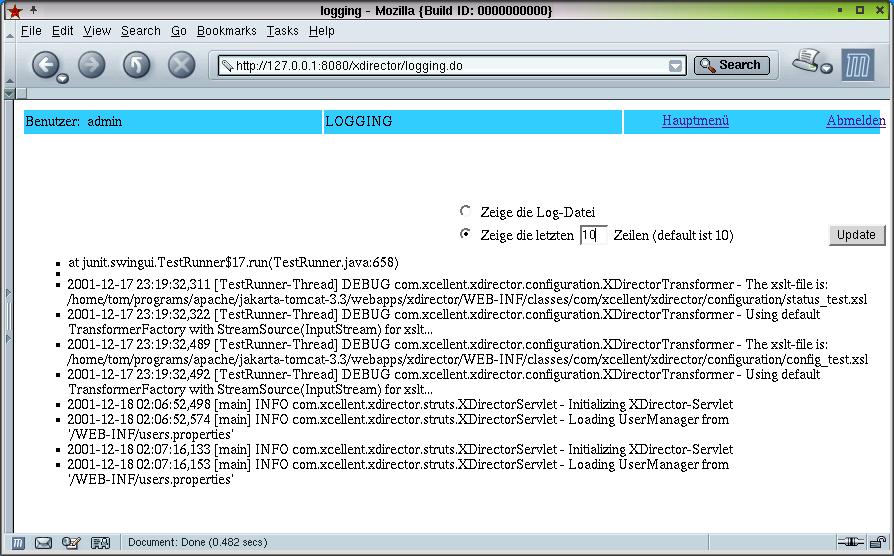The image size is (894, 556).
Task: Reload the current page
Action: tap(136, 65)
